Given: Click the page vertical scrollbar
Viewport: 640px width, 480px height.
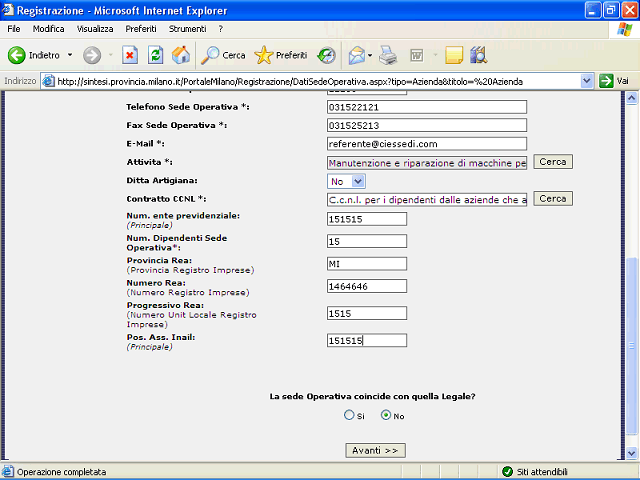Looking at the screenshot, I should 630,300.
